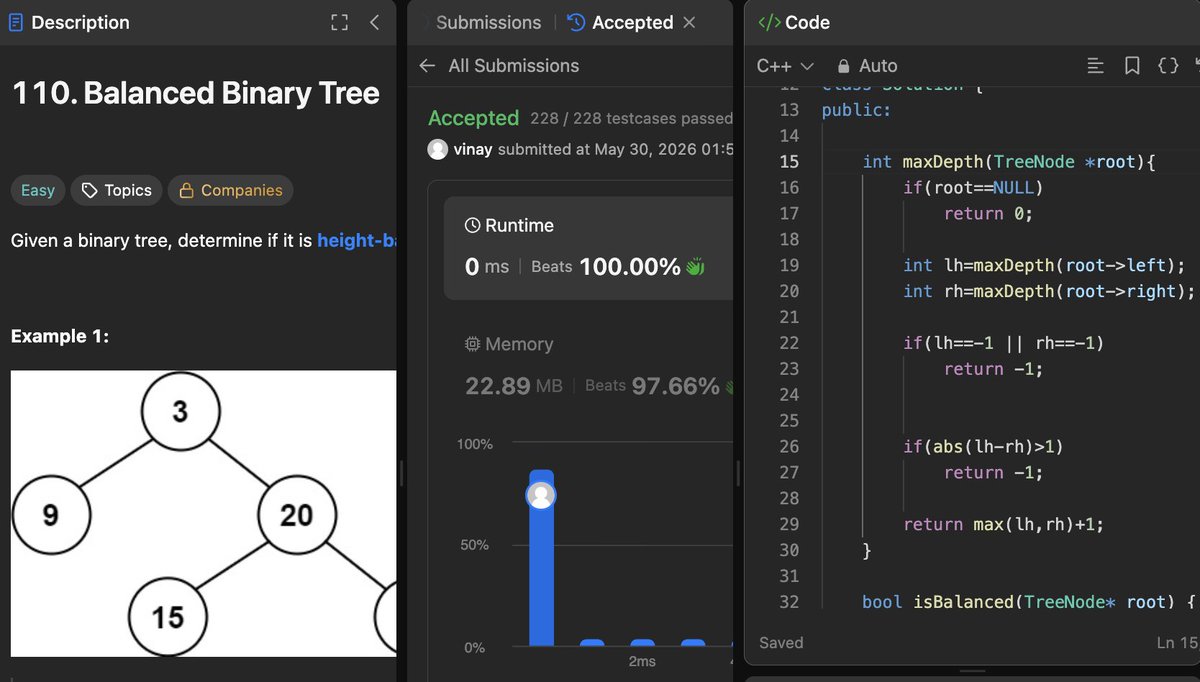This screenshot has width=1200, height=682.
Task: Toggle the Auto lock setting
Action: coord(867,65)
